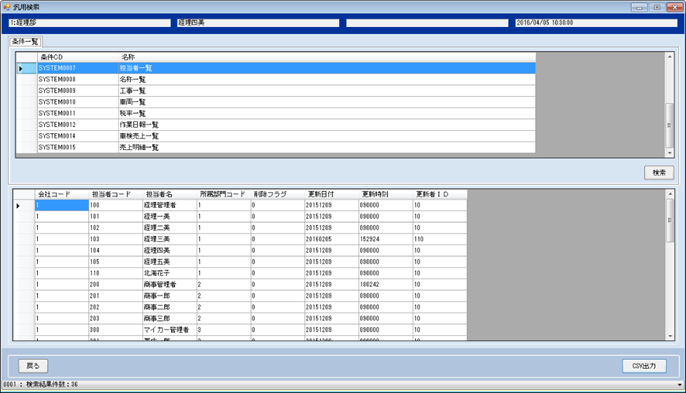Click the 工事一覧 name cell
The height and width of the screenshot is (393, 686).
click(327, 91)
